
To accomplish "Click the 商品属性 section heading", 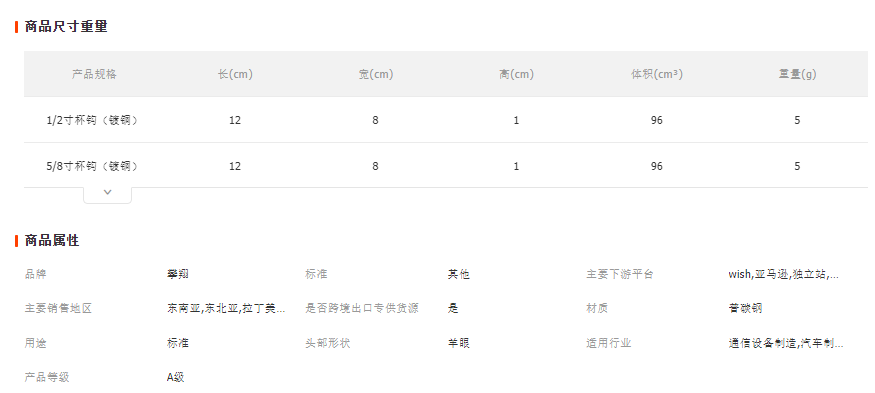I will click(52, 241).
